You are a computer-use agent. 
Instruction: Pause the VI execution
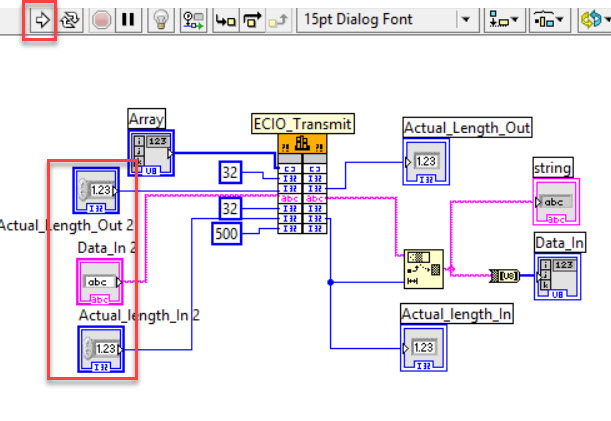point(129,19)
